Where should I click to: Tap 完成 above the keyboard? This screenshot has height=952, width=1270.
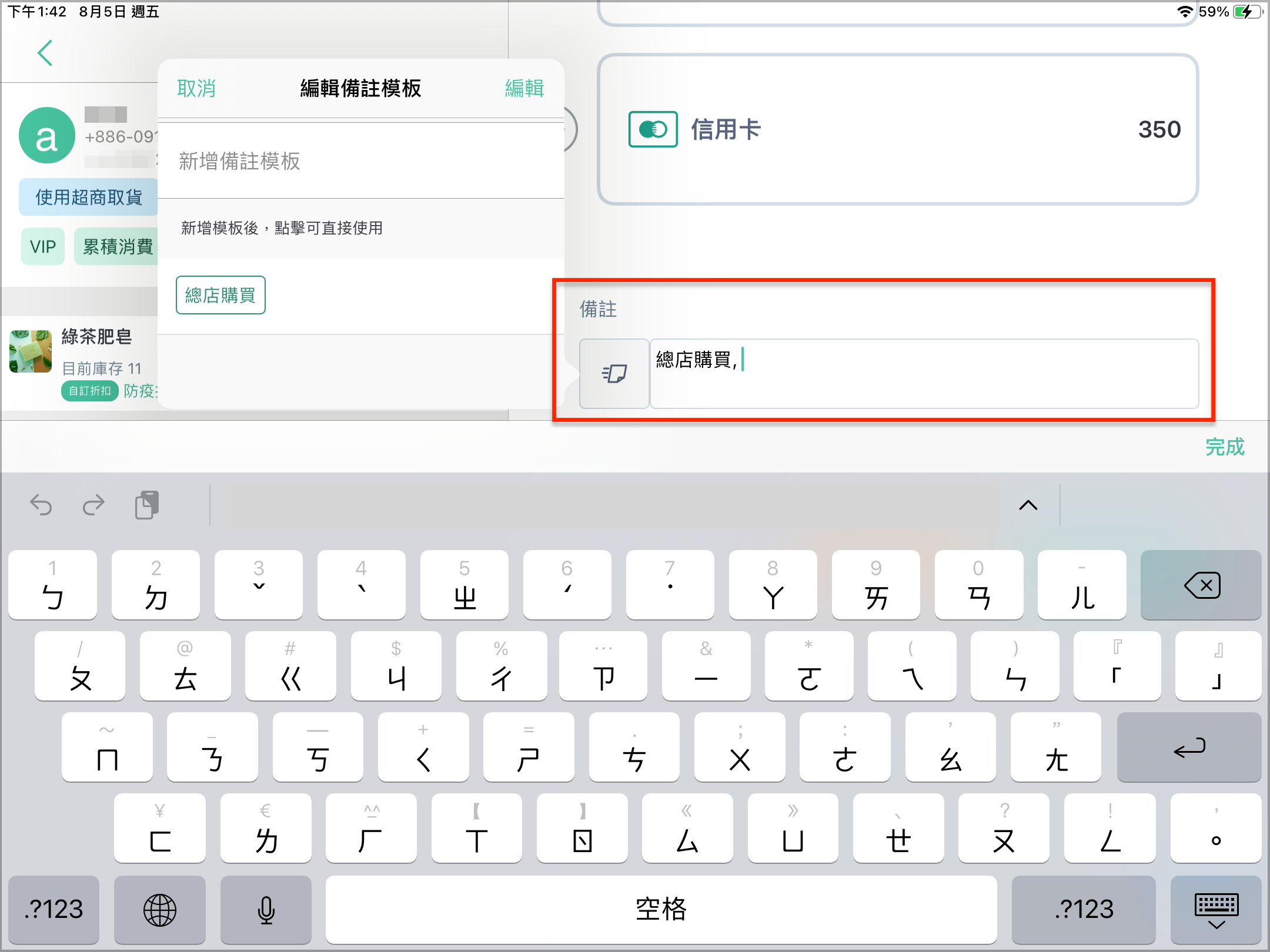coord(1225,447)
